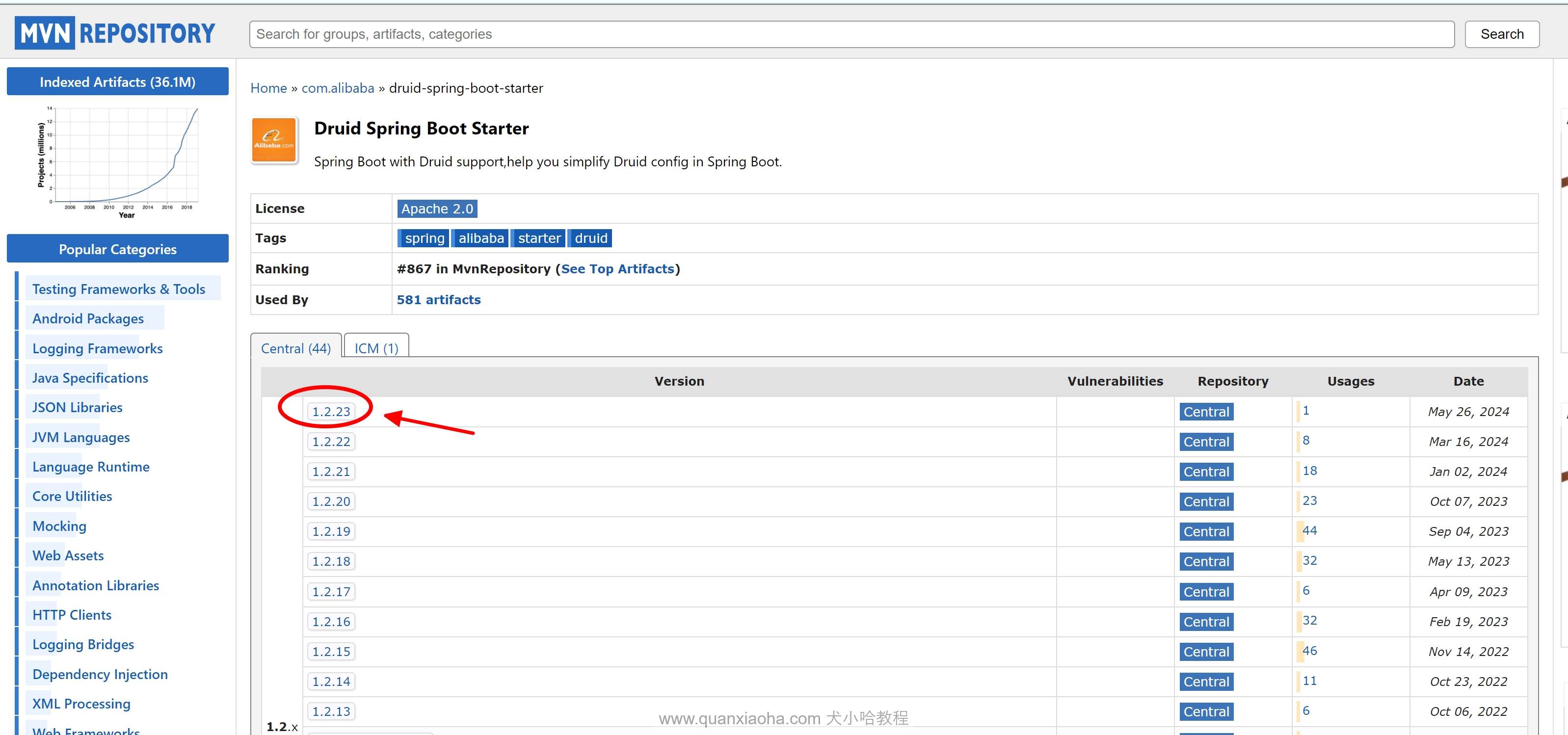Viewport: 1568px width, 735px height.
Task: Focus the artifact search input field
Action: coord(851,34)
